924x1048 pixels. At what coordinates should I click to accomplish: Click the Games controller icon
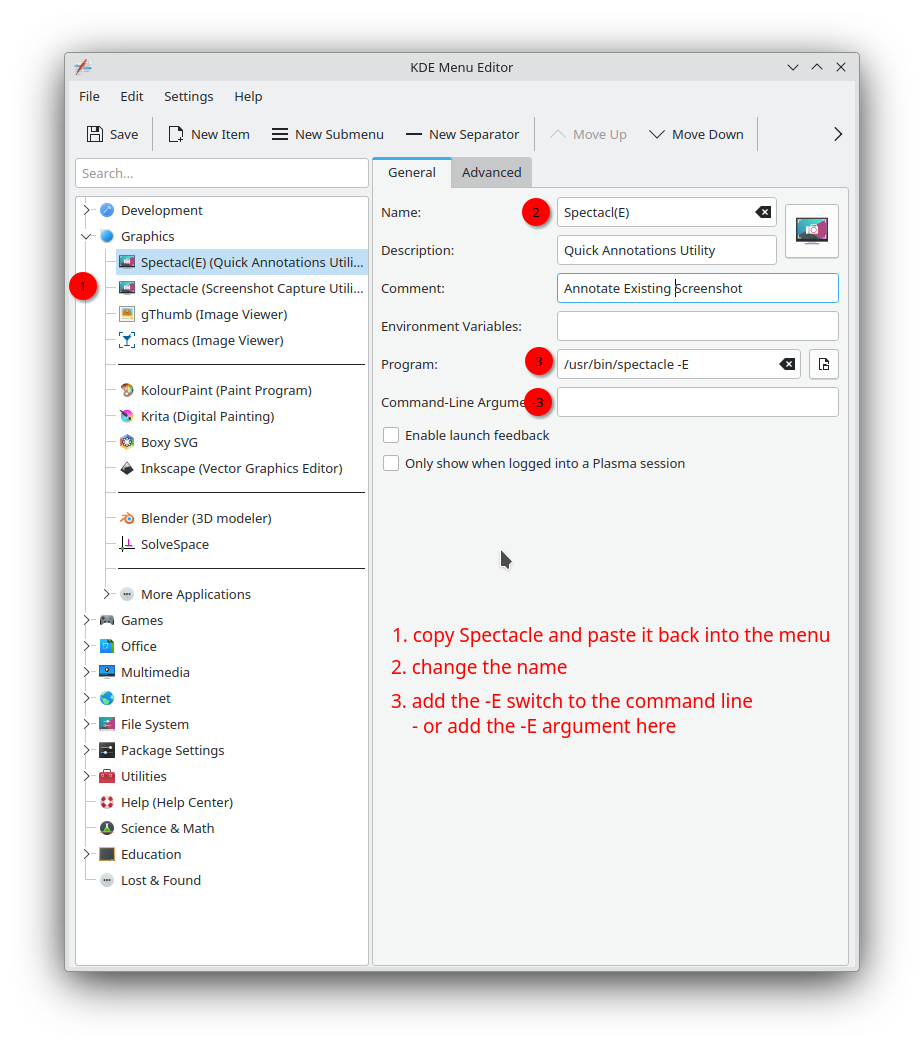(107, 620)
